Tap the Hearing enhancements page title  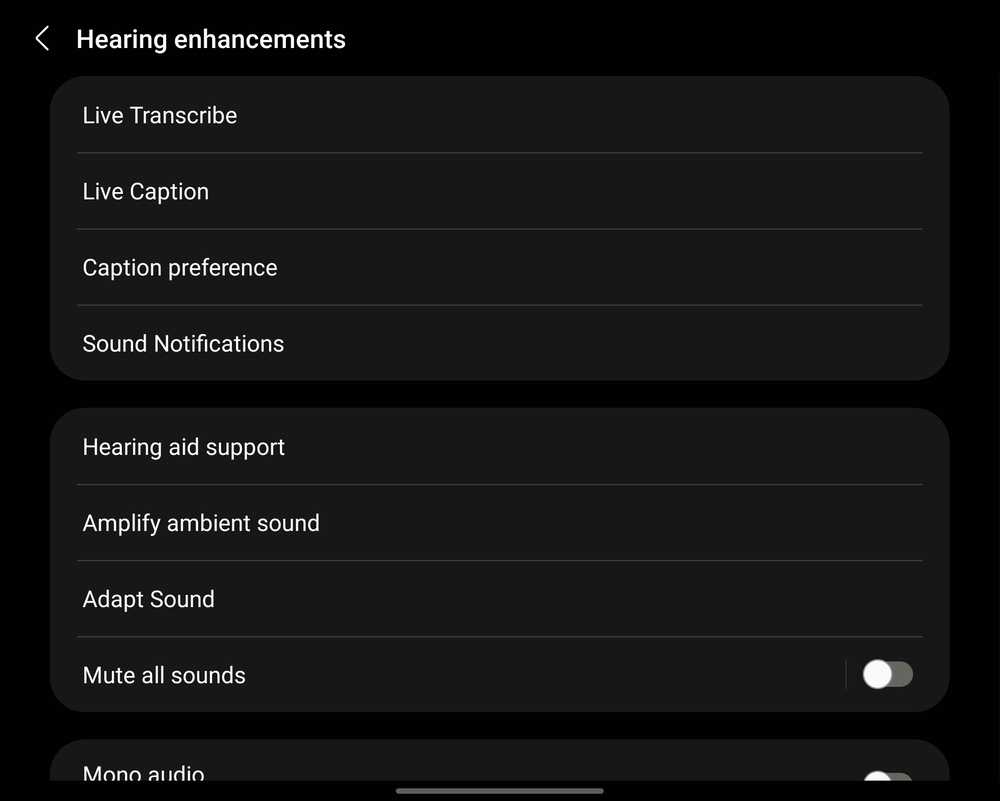(211, 40)
